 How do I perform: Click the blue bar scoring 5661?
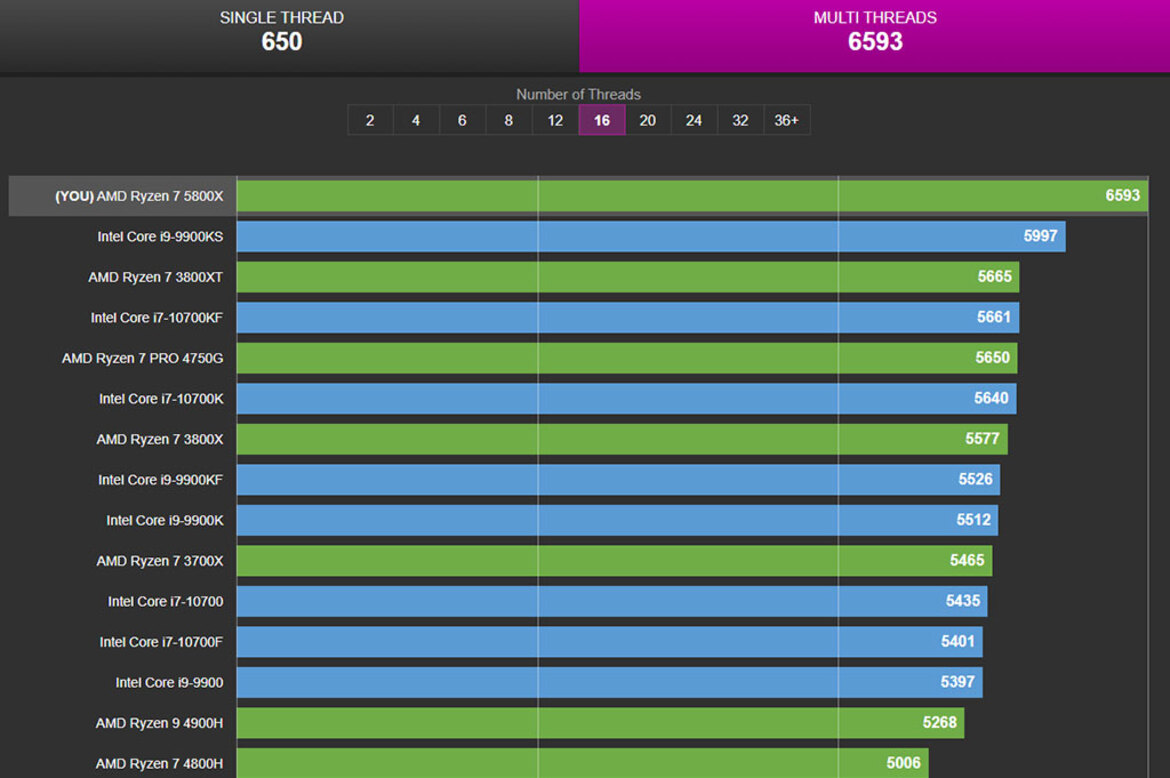pyautogui.click(x=628, y=318)
